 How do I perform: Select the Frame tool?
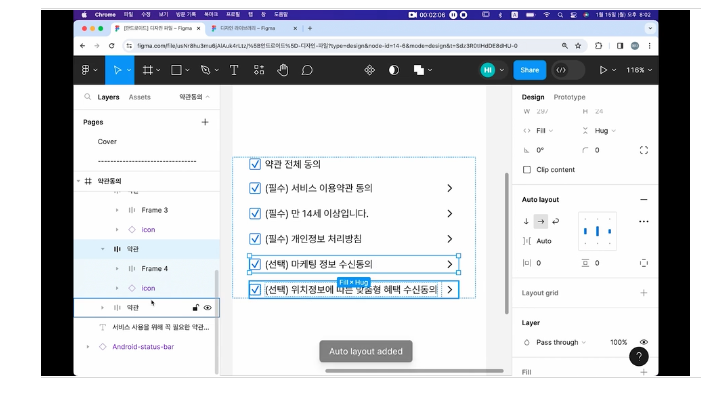click(x=148, y=70)
